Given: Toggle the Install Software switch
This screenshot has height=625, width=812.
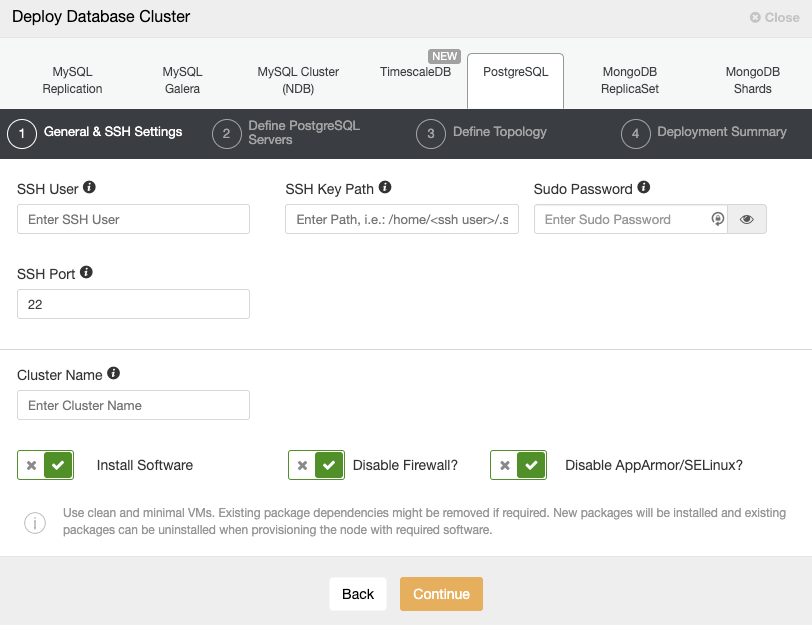Looking at the screenshot, I should pyautogui.click(x=46, y=465).
